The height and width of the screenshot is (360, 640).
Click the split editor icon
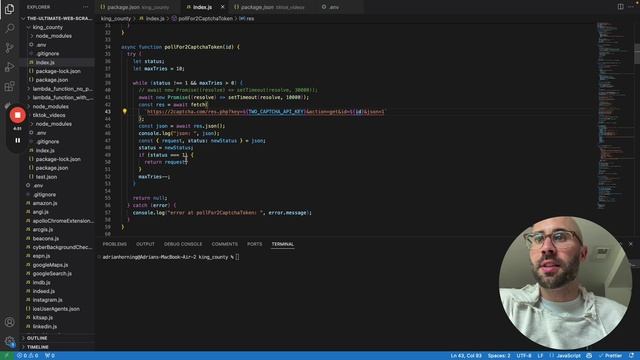[x=620, y=7]
